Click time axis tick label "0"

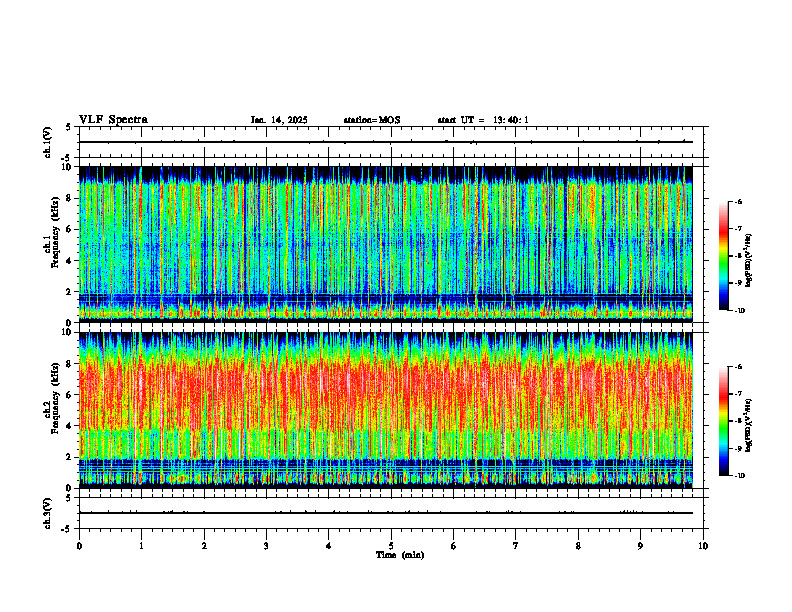[79, 546]
